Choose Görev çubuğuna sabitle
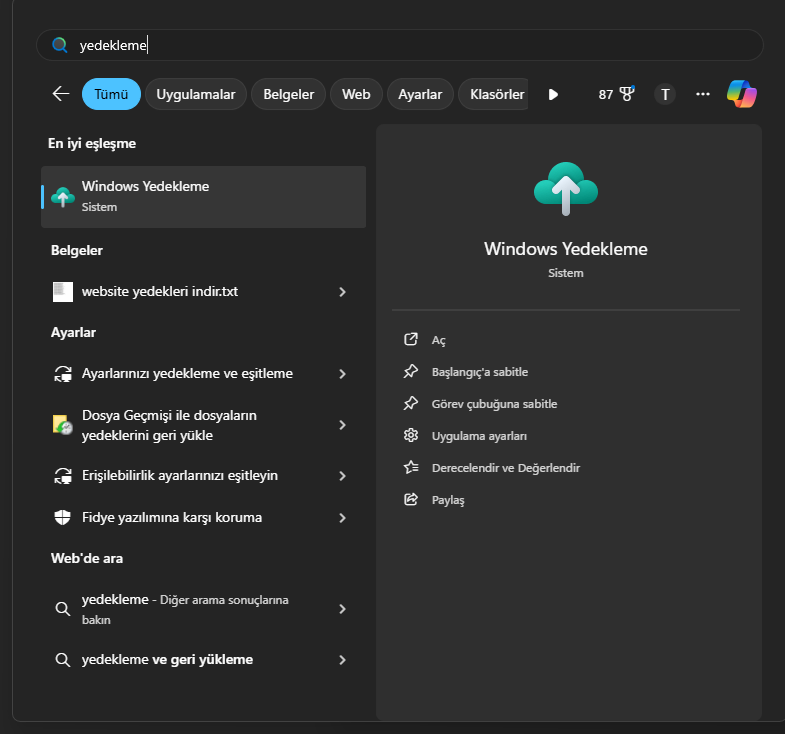The height and width of the screenshot is (734, 785). (494, 404)
